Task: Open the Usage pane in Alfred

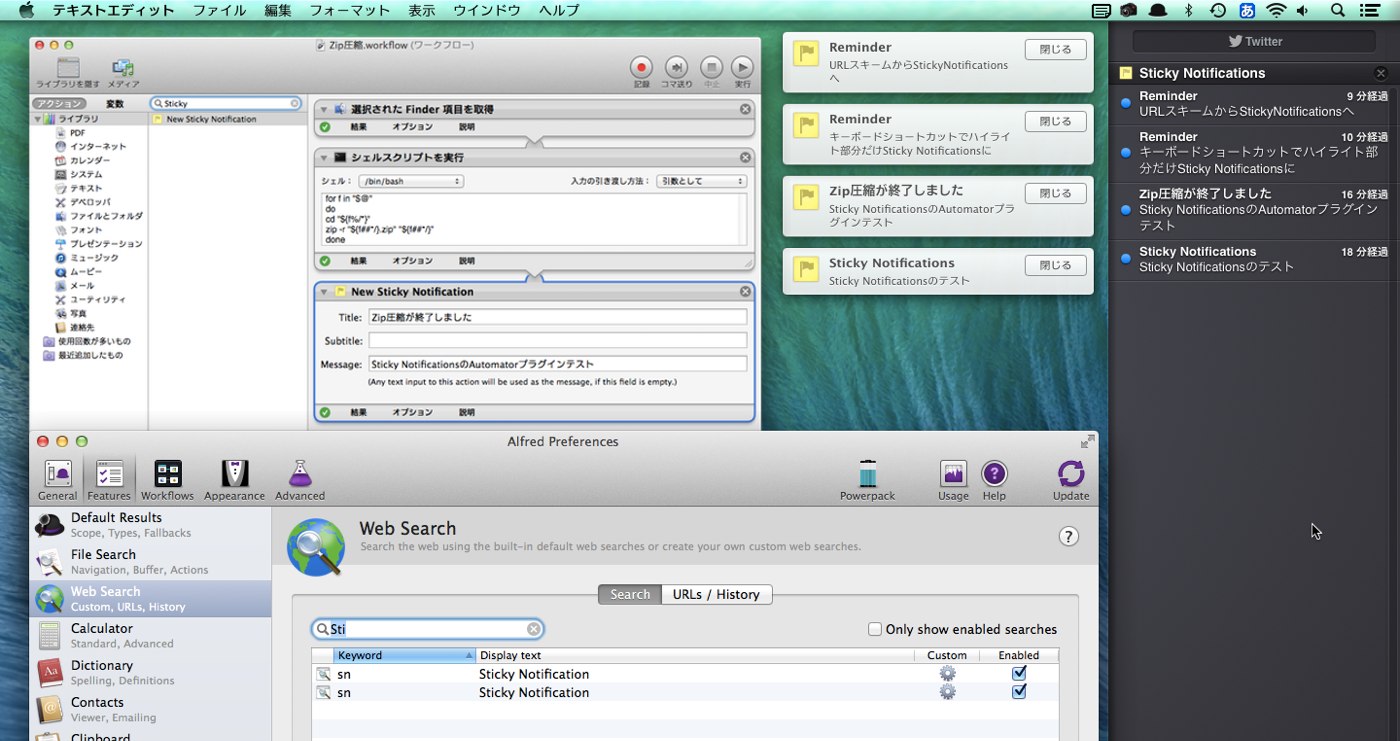Action: [953, 480]
